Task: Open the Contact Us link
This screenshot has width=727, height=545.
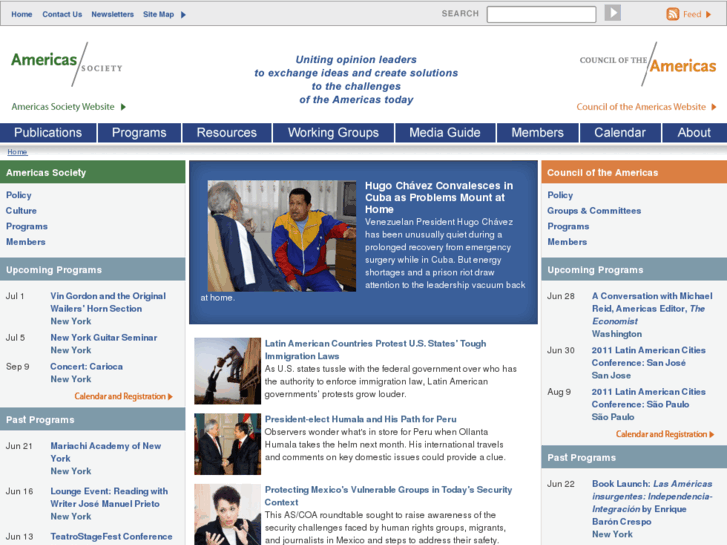Action: (x=62, y=14)
